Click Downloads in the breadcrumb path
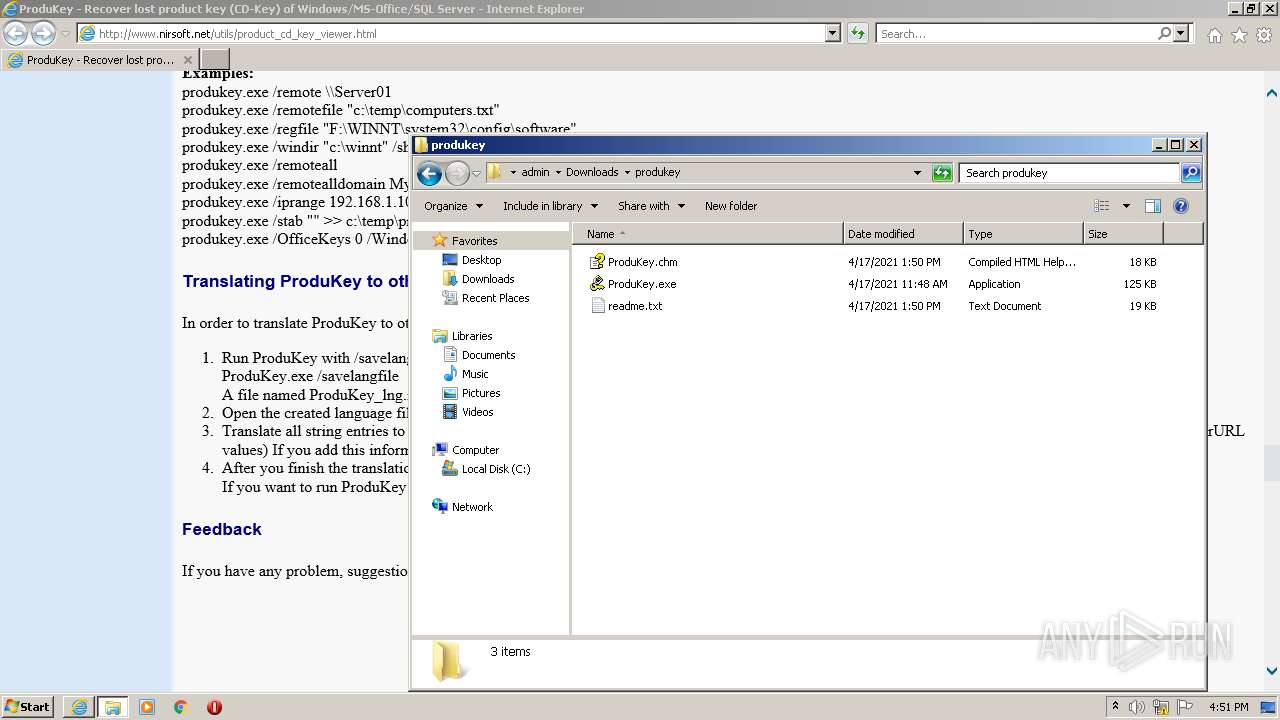Viewport: 1280px width, 720px height. tap(592, 172)
